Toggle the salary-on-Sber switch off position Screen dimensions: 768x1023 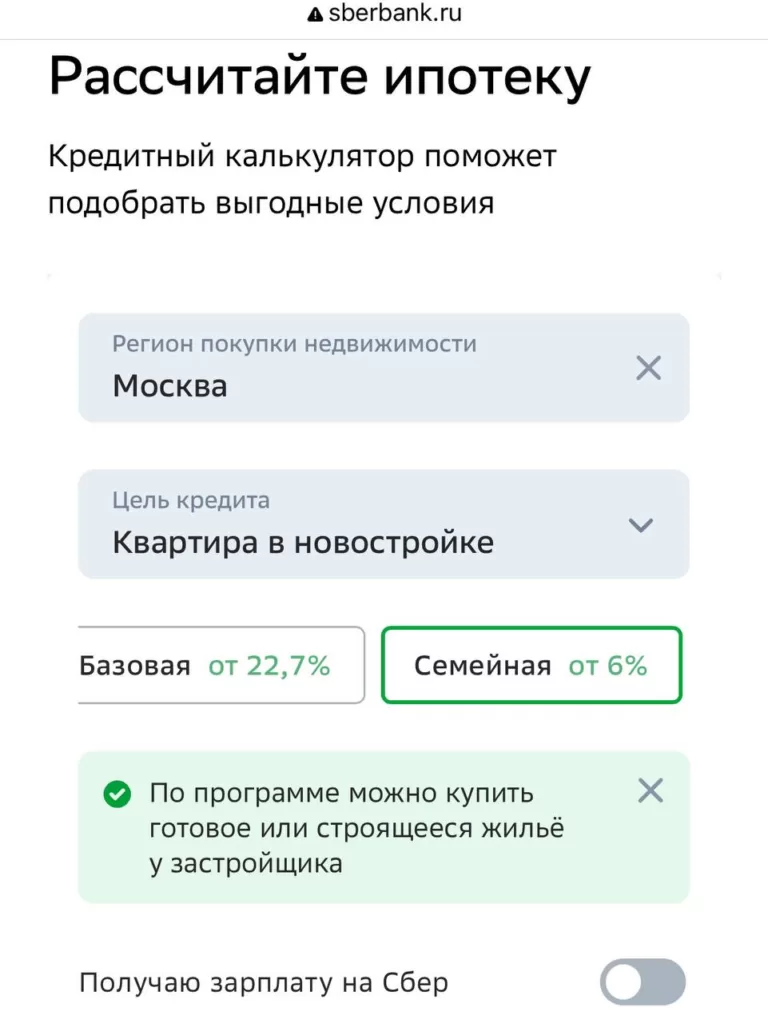(641, 983)
